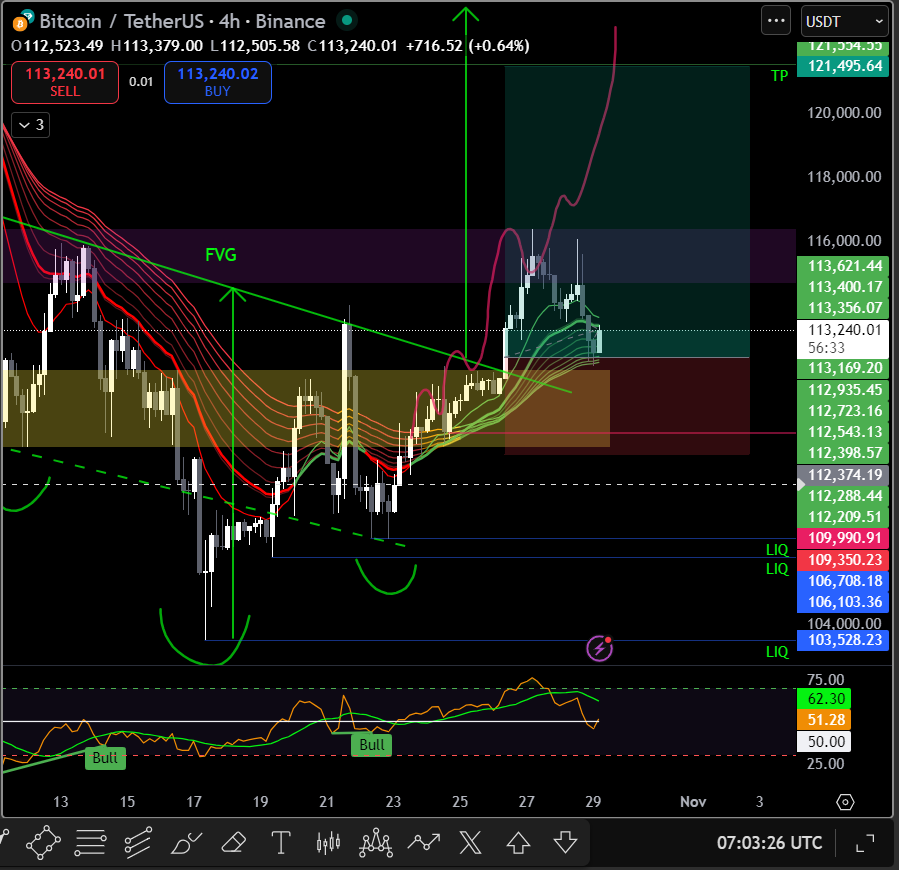Select the Brush drawing tool
Screen dimensions: 899x870
click(x=184, y=842)
